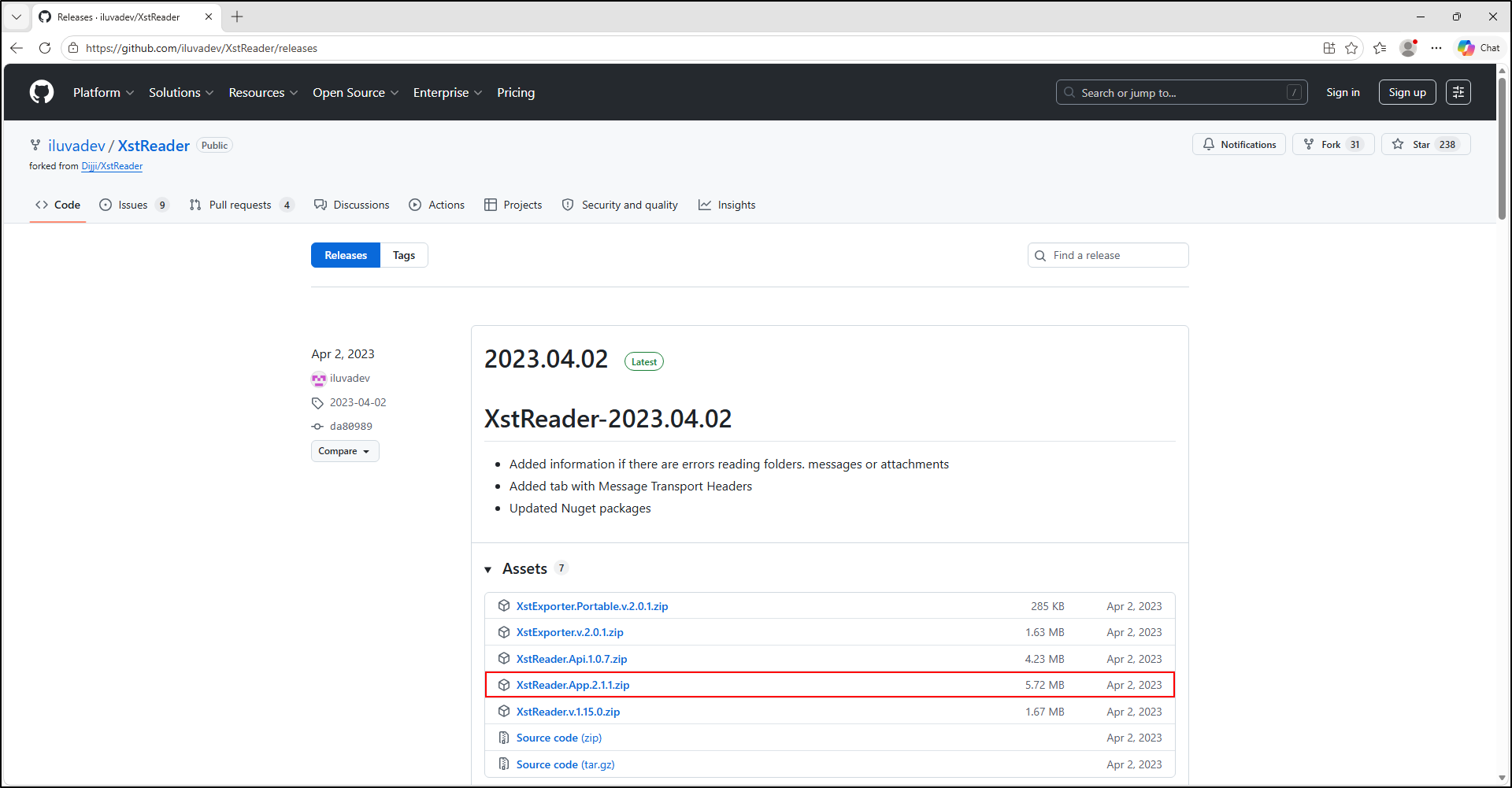The height and width of the screenshot is (788, 1512).
Task: Open the Pull requests tab
Action: point(241,205)
